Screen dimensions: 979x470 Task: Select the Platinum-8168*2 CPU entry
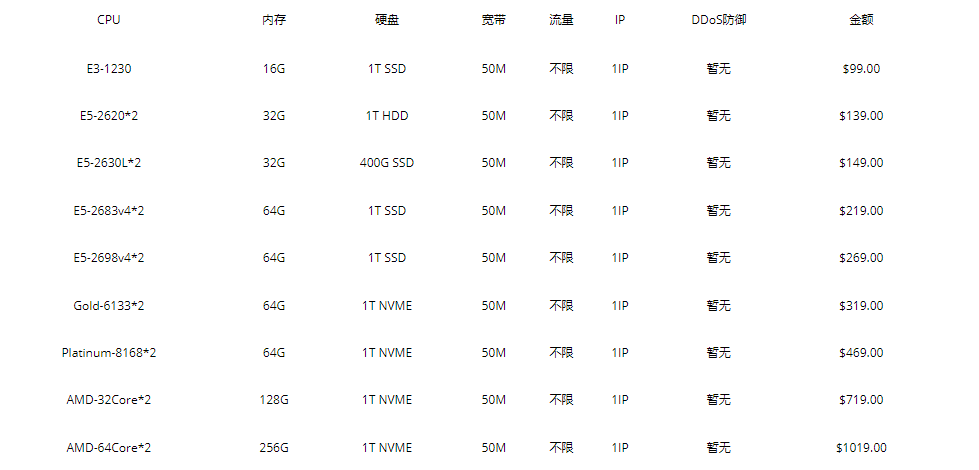coord(109,353)
